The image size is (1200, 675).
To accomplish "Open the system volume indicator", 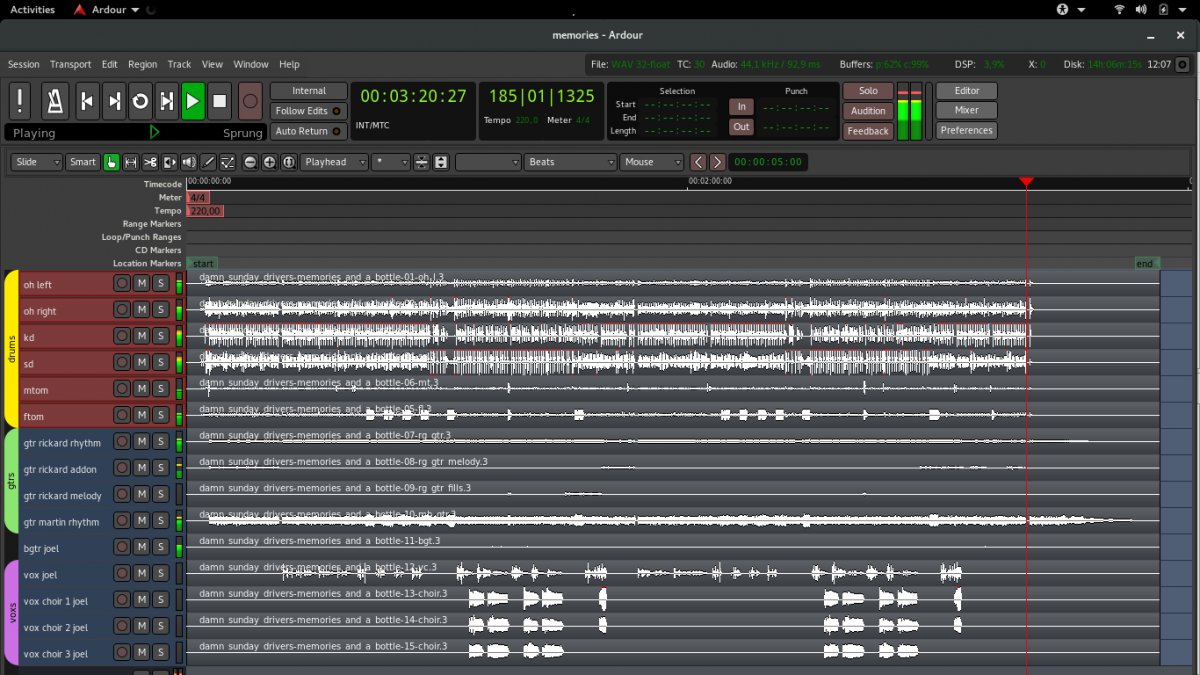I will click(1141, 10).
